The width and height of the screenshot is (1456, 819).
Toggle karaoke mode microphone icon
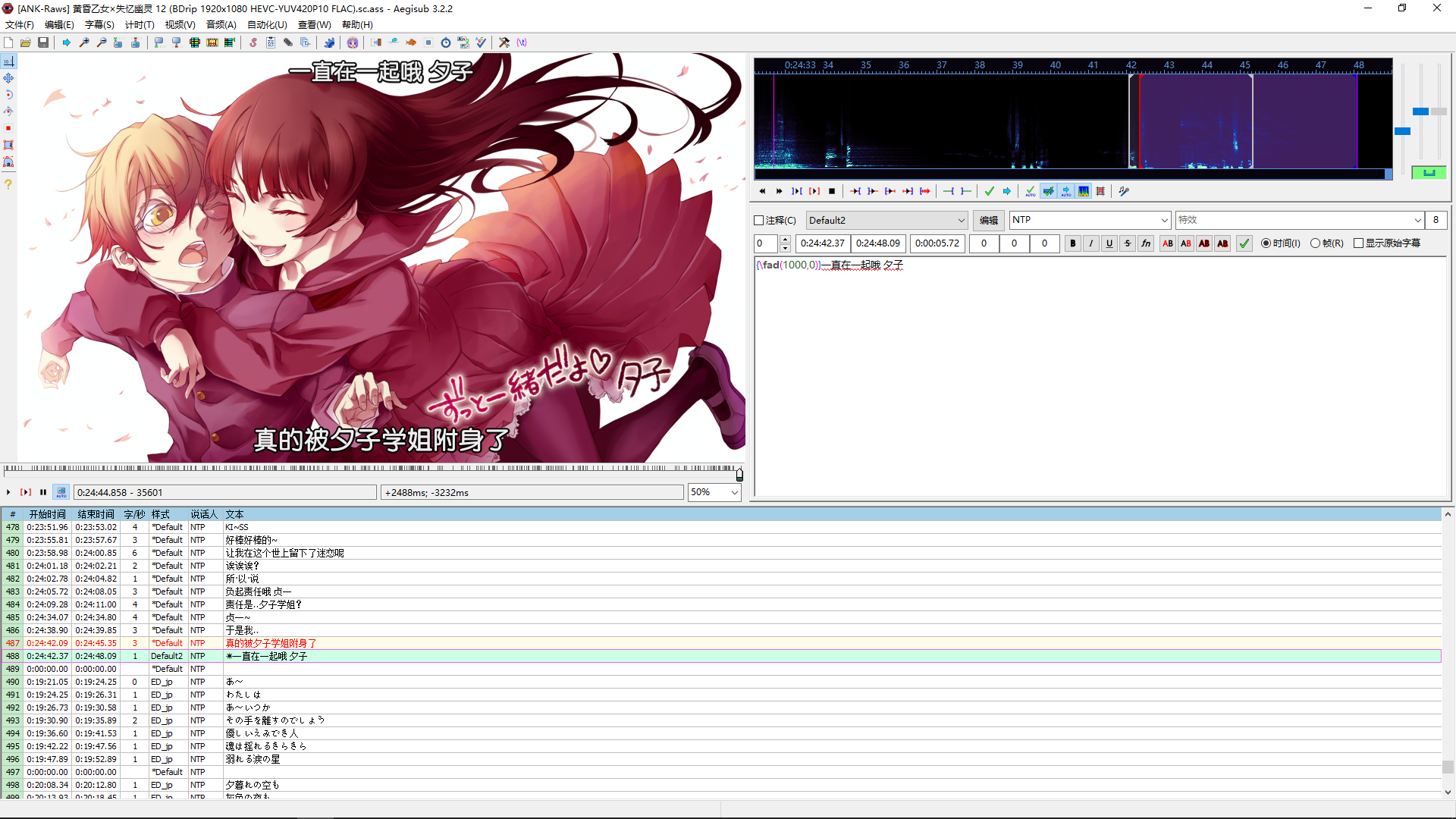[1124, 191]
